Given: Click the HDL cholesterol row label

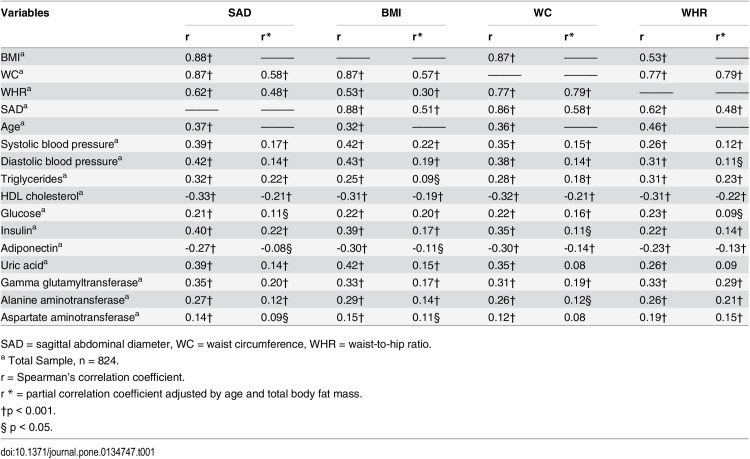Looking at the screenshot, I should [42, 196].
